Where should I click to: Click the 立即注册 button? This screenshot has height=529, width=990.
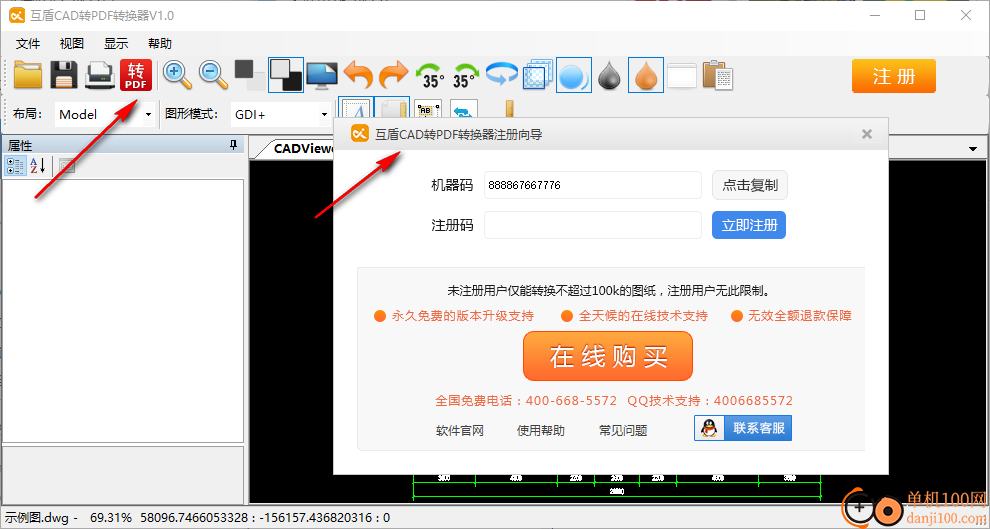[749, 225]
